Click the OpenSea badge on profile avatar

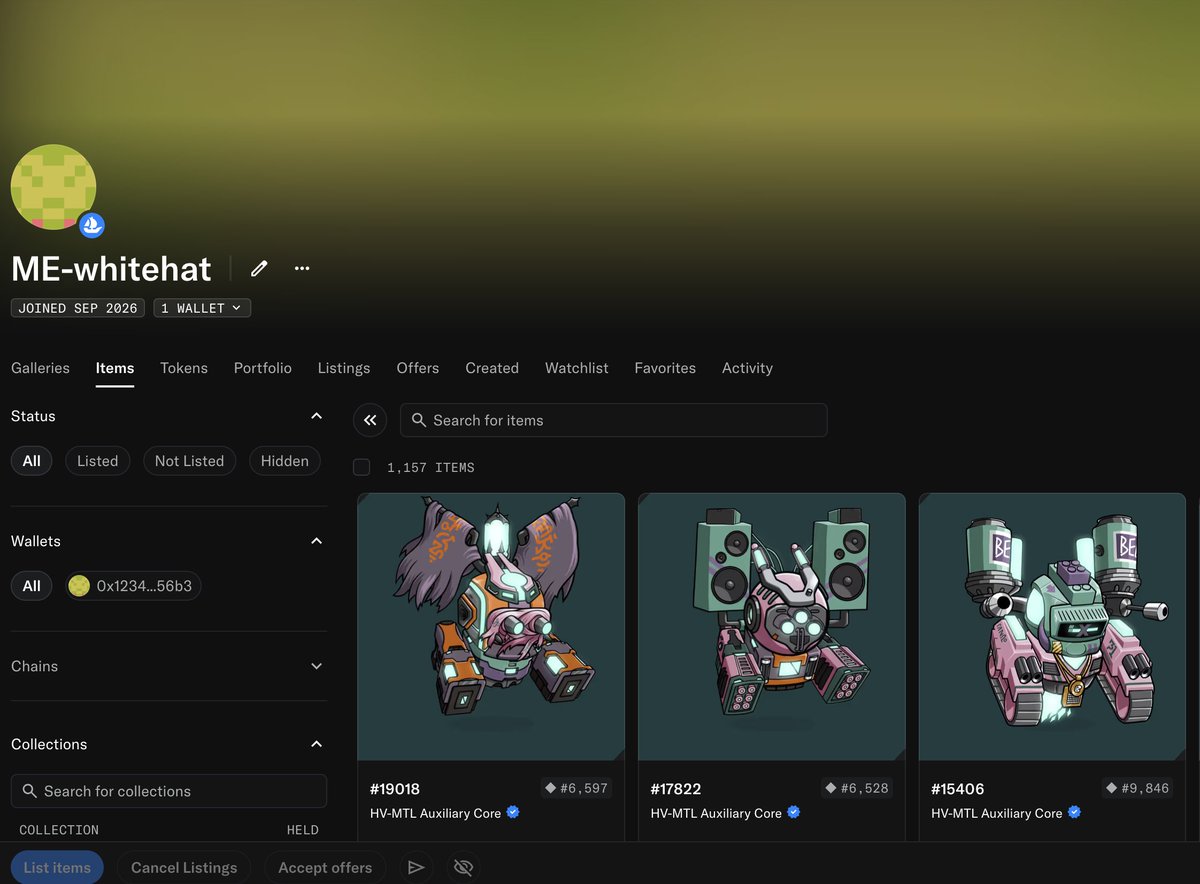point(92,225)
